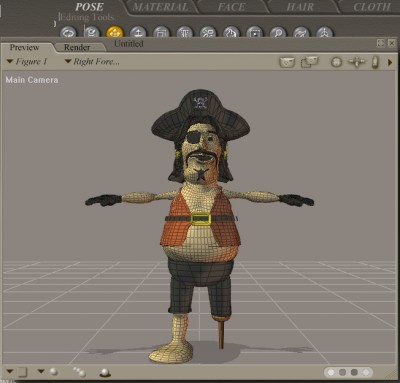400x383 pixels.
Task: Select the Taper editing tool
Action: [185, 33]
